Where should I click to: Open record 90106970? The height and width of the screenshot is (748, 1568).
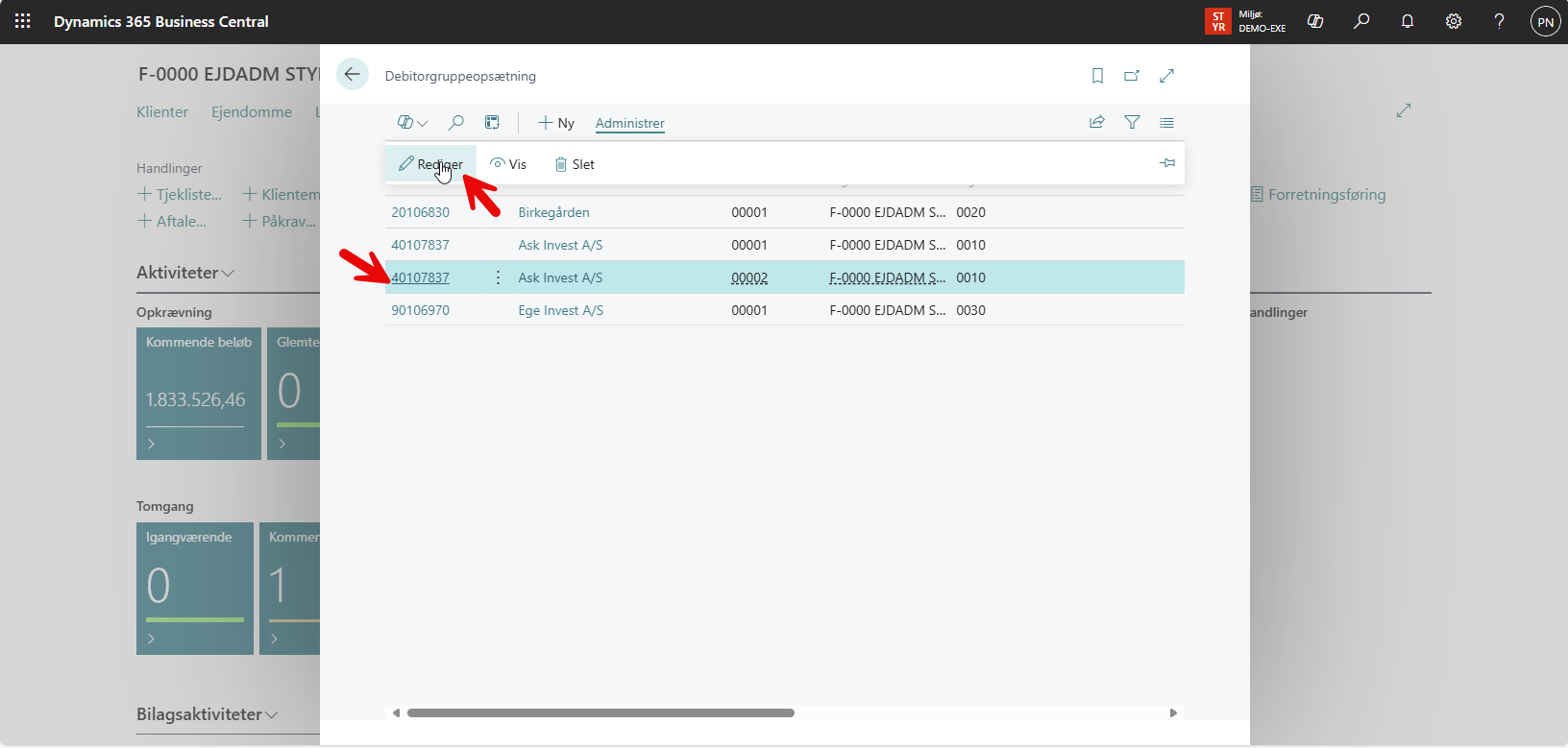pos(420,310)
